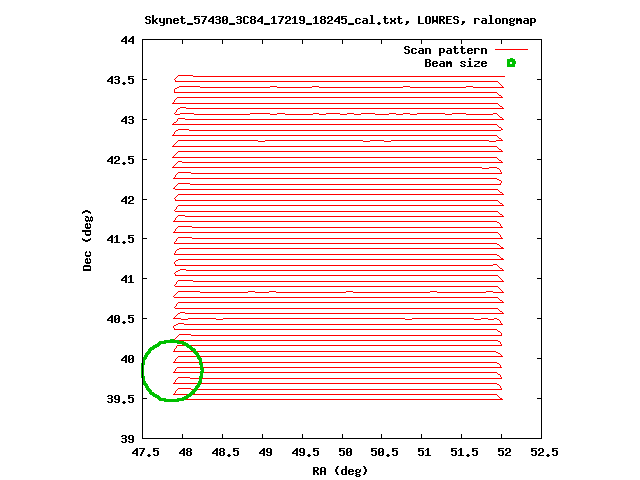Click the red scan pattern legend line

pos(511,49)
